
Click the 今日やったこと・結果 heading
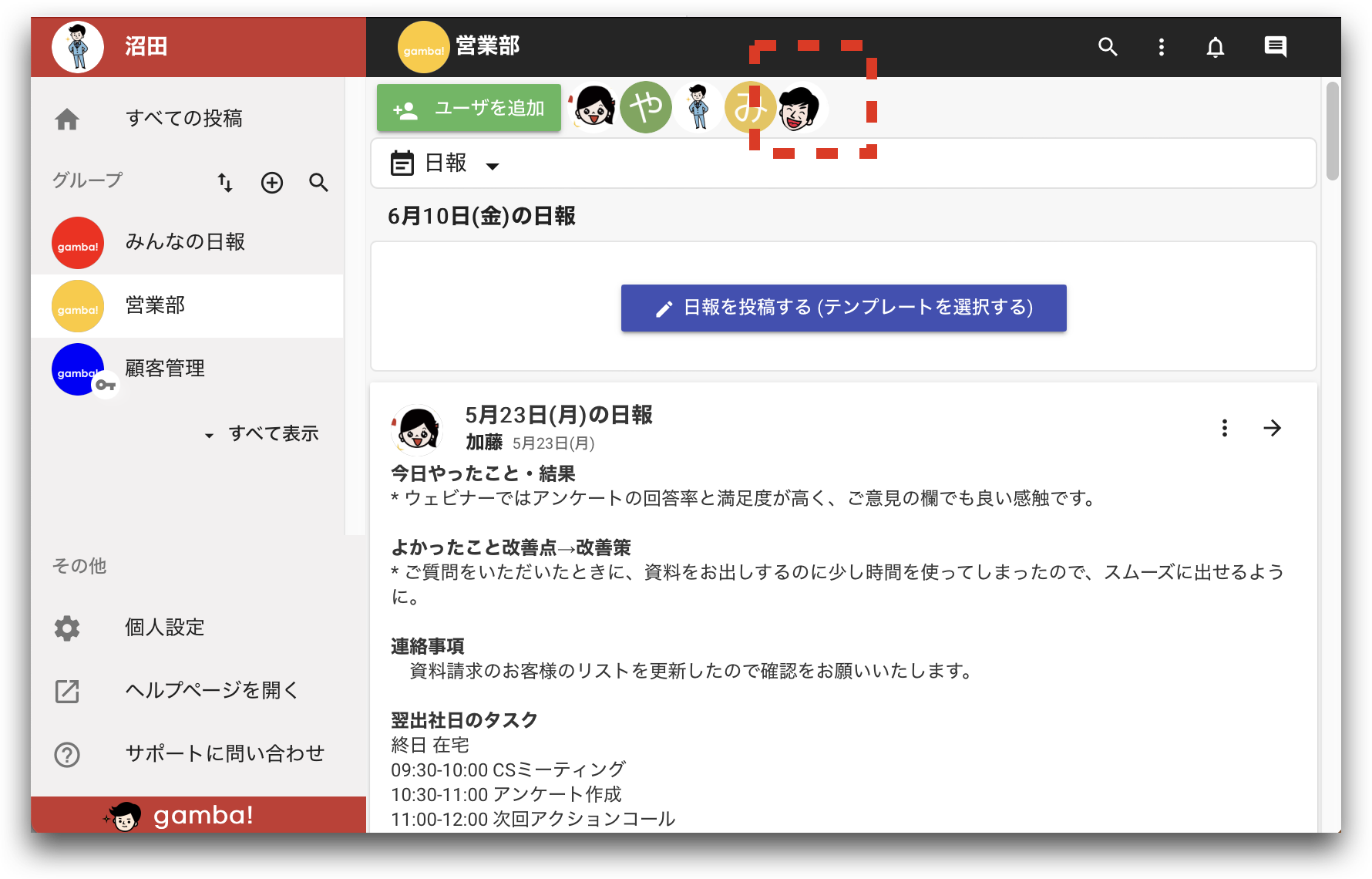483,473
